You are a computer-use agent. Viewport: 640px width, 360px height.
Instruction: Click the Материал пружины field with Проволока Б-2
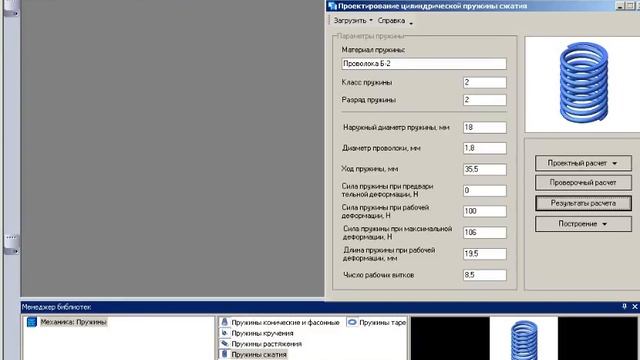[x=424, y=64]
